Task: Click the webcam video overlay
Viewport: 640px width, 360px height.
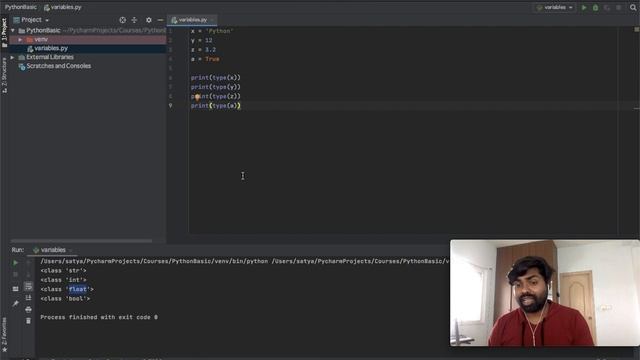Action: click(544, 293)
